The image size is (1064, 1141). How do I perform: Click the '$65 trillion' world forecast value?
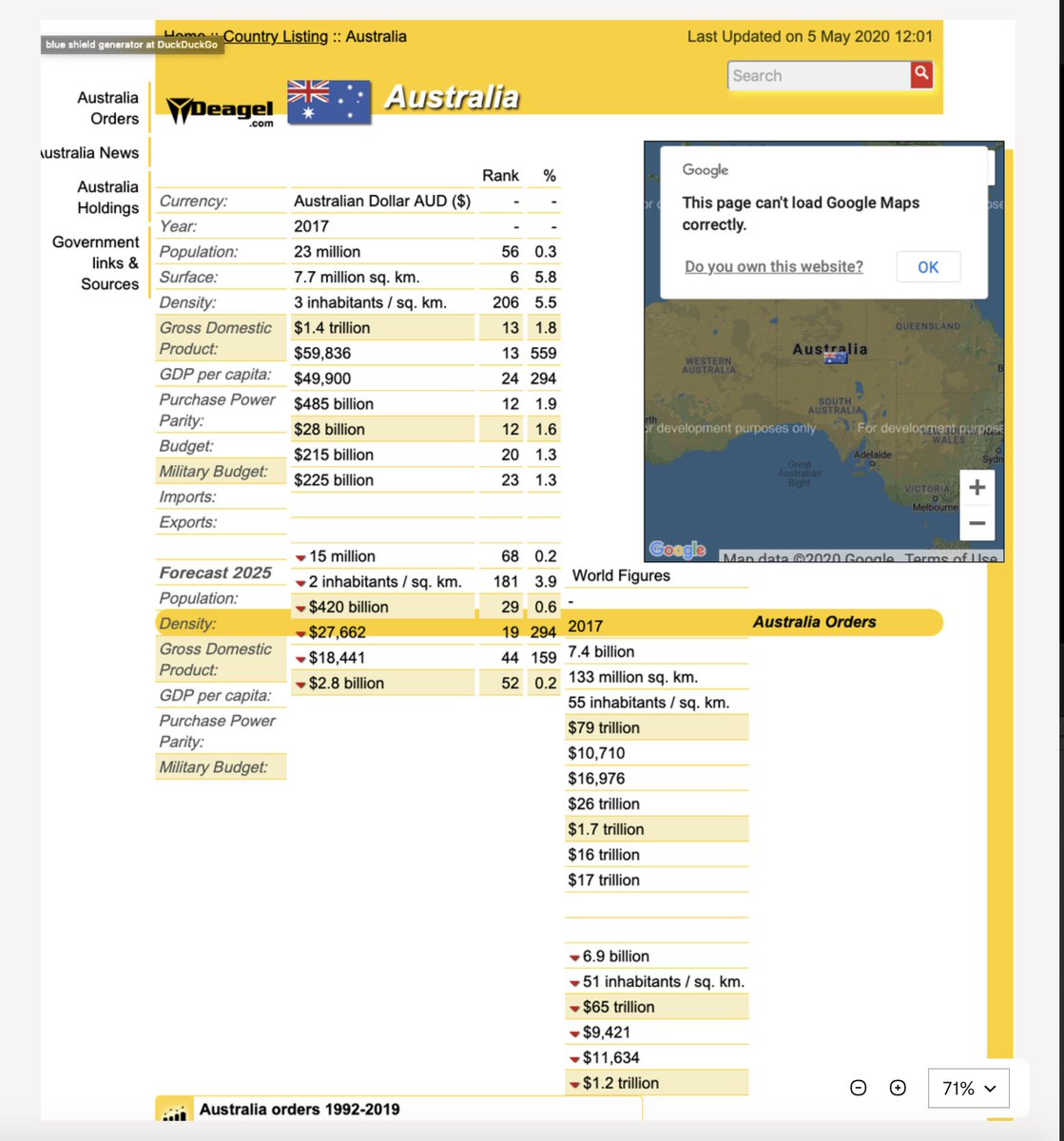coord(618,1008)
